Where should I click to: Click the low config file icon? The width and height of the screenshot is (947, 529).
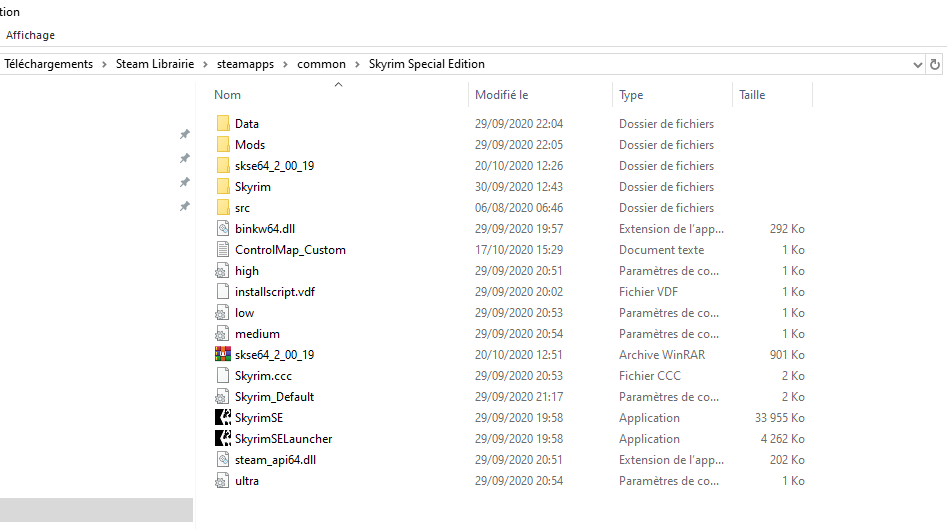click(222, 313)
